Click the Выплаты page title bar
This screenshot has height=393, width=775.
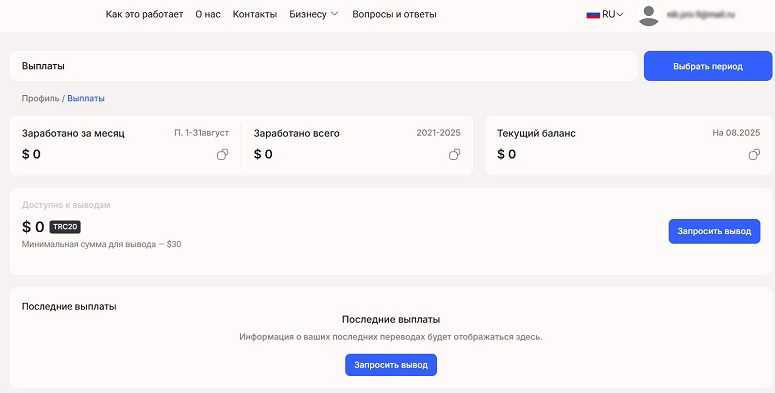click(x=323, y=66)
